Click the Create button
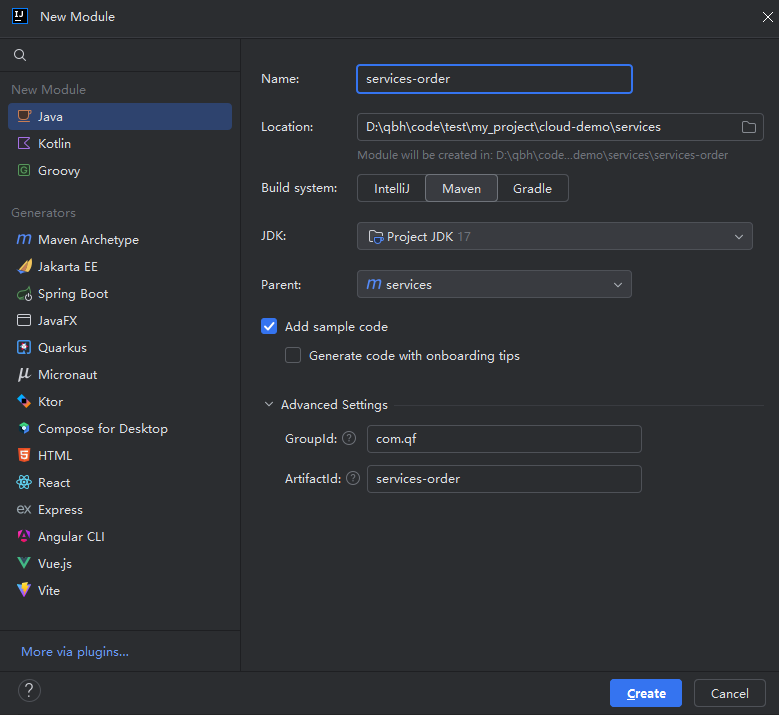This screenshot has width=779, height=715. click(x=646, y=693)
